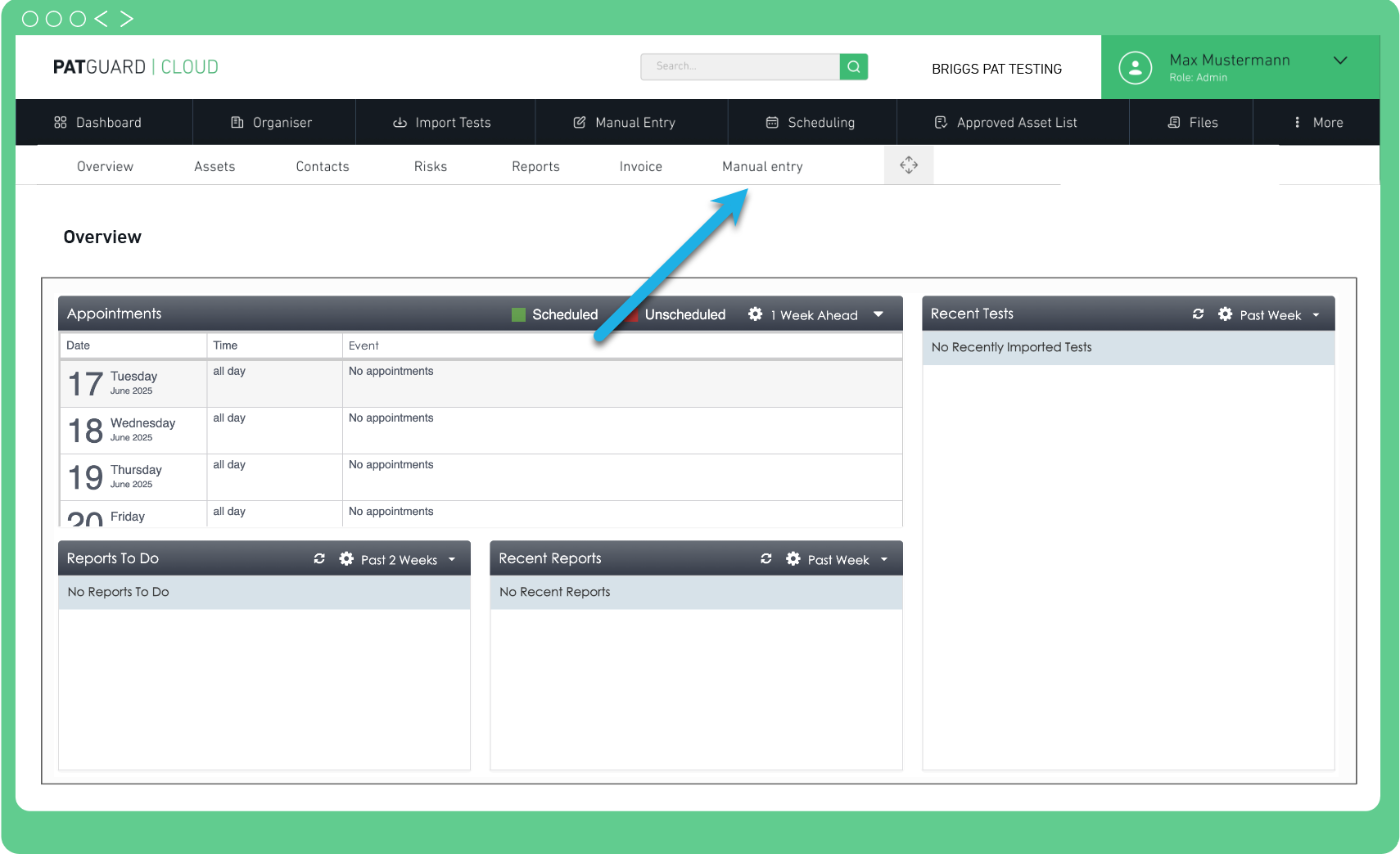
Task: Open Recent Reports Past Week dropdown
Action: click(x=847, y=560)
